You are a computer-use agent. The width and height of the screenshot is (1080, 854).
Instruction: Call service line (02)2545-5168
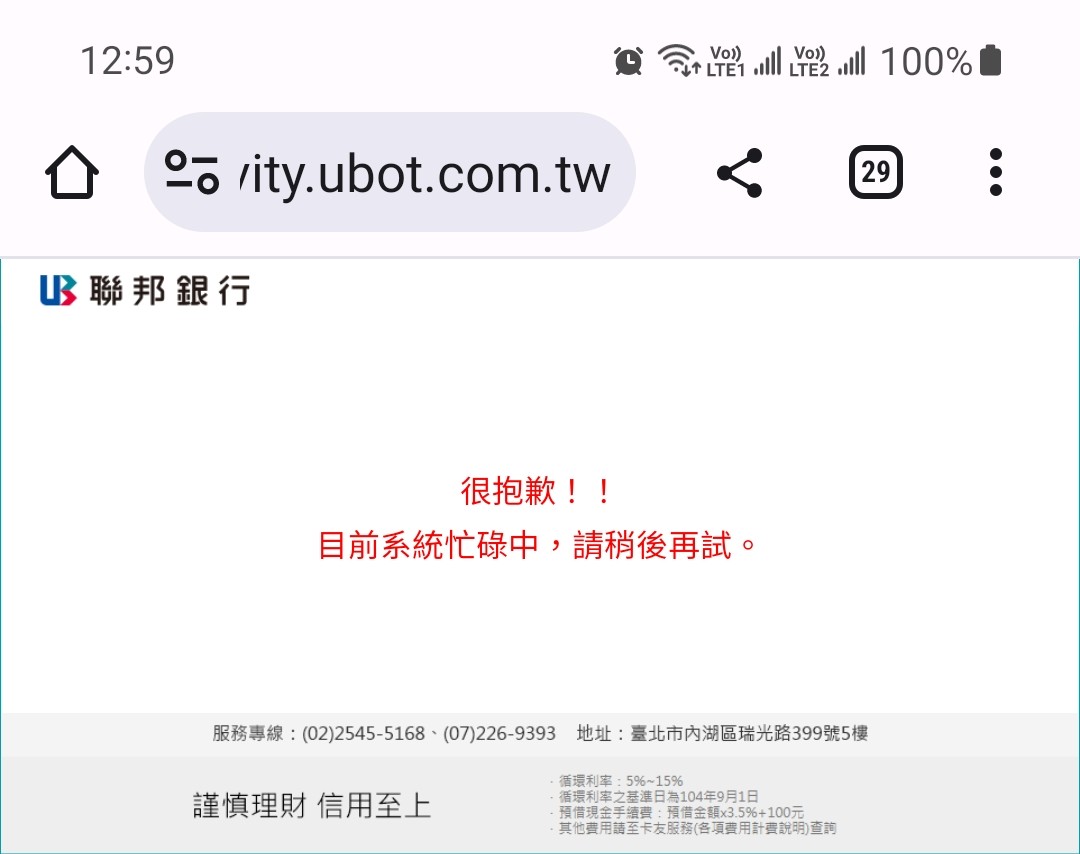tap(364, 733)
